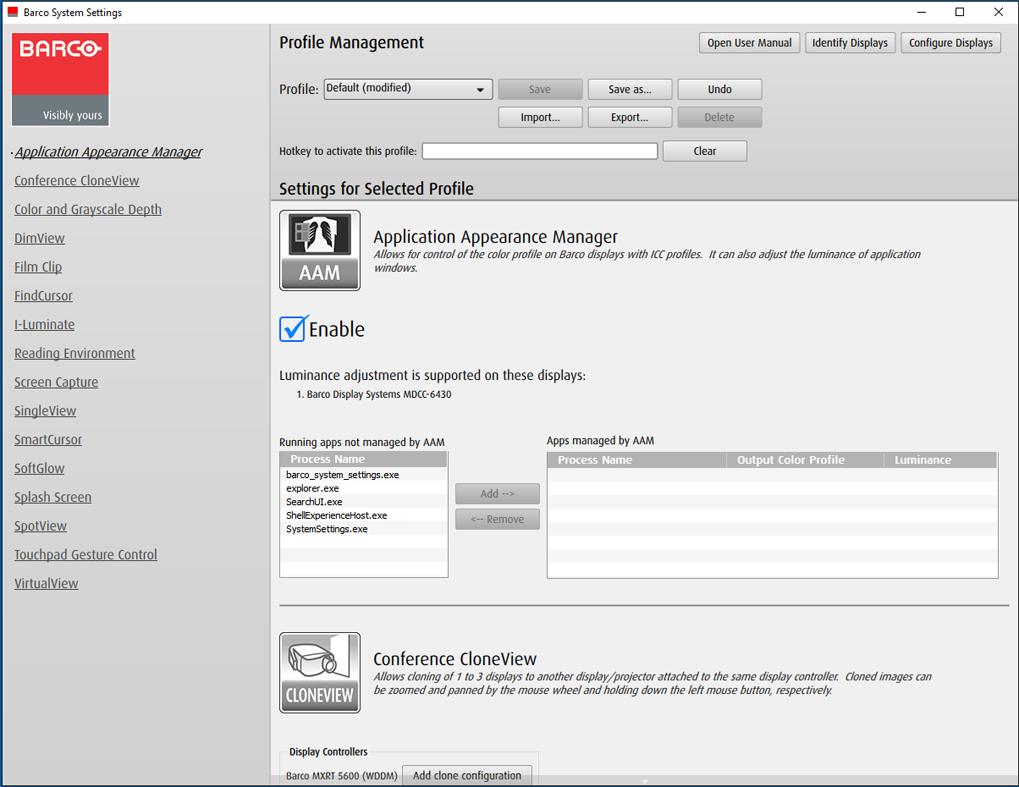Image resolution: width=1019 pixels, height=787 pixels.
Task: Click the Export... button
Action: 630,117
